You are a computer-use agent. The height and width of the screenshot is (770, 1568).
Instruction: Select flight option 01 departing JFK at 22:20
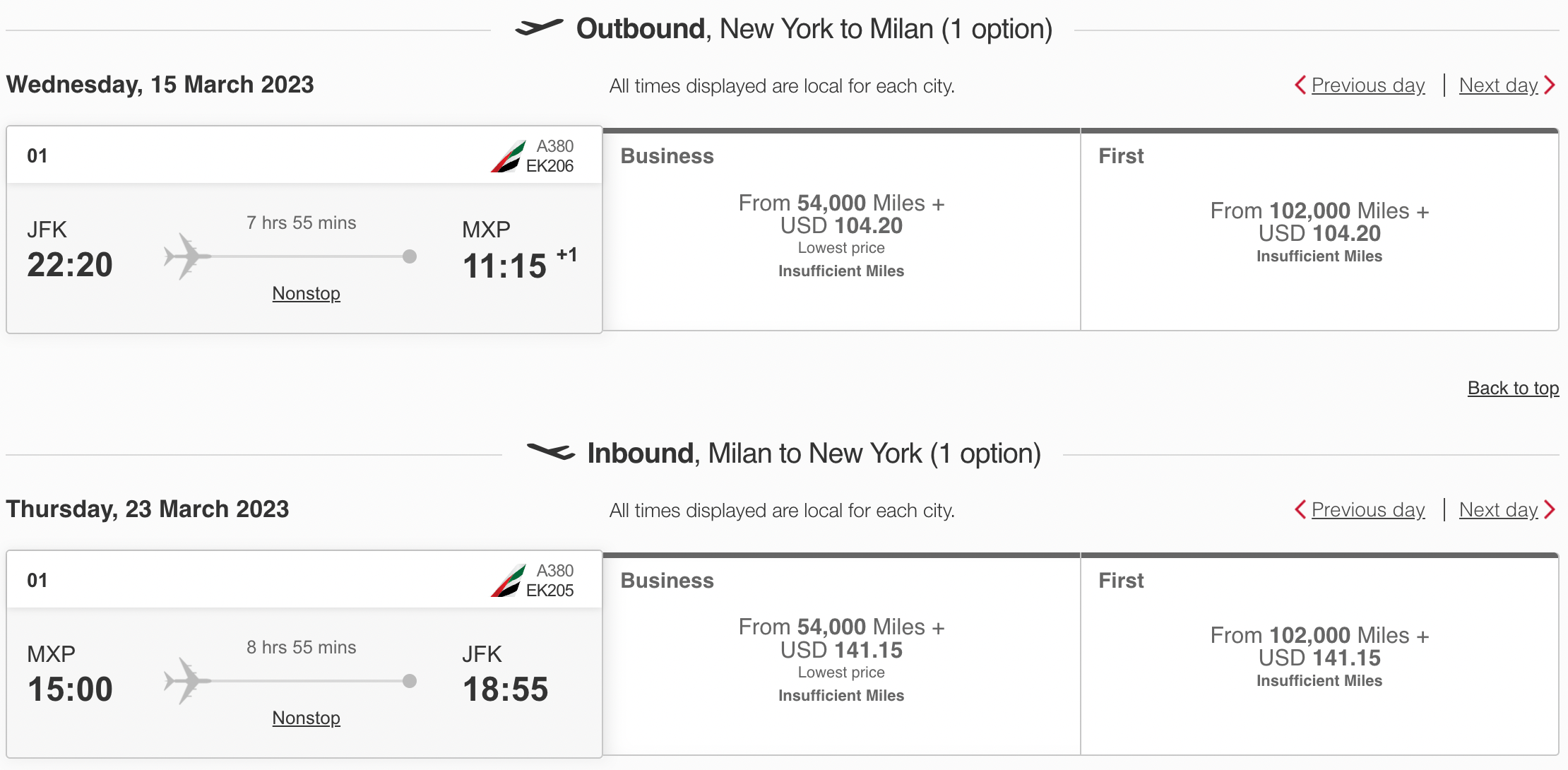tap(304, 230)
